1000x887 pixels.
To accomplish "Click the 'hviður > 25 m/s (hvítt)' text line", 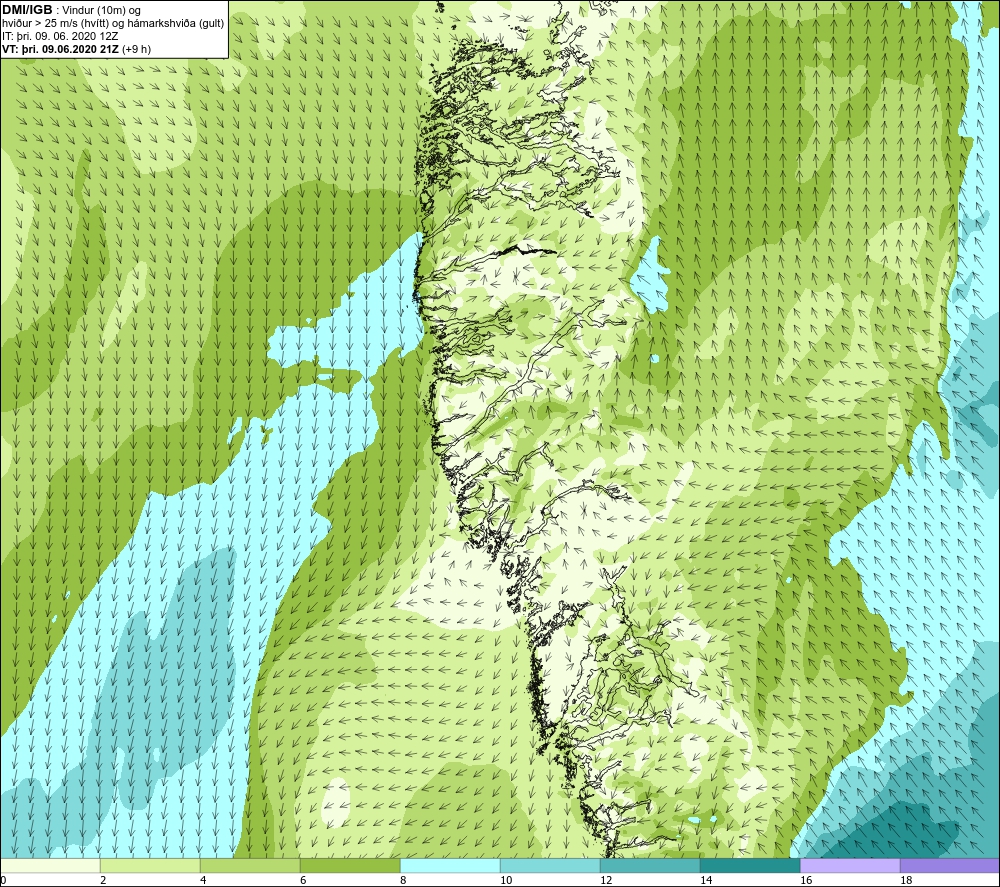I will point(53,23).
